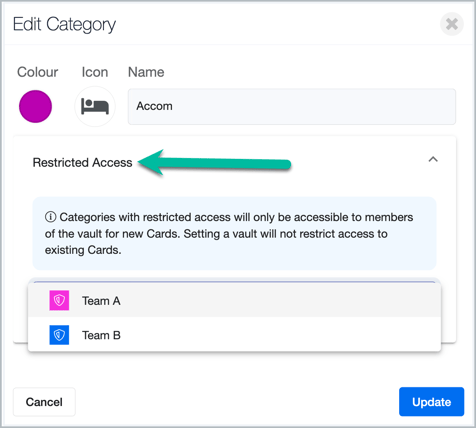
Task: Close the Edit Category dialog
Action: pyautogui.click(x=452, y=24)
